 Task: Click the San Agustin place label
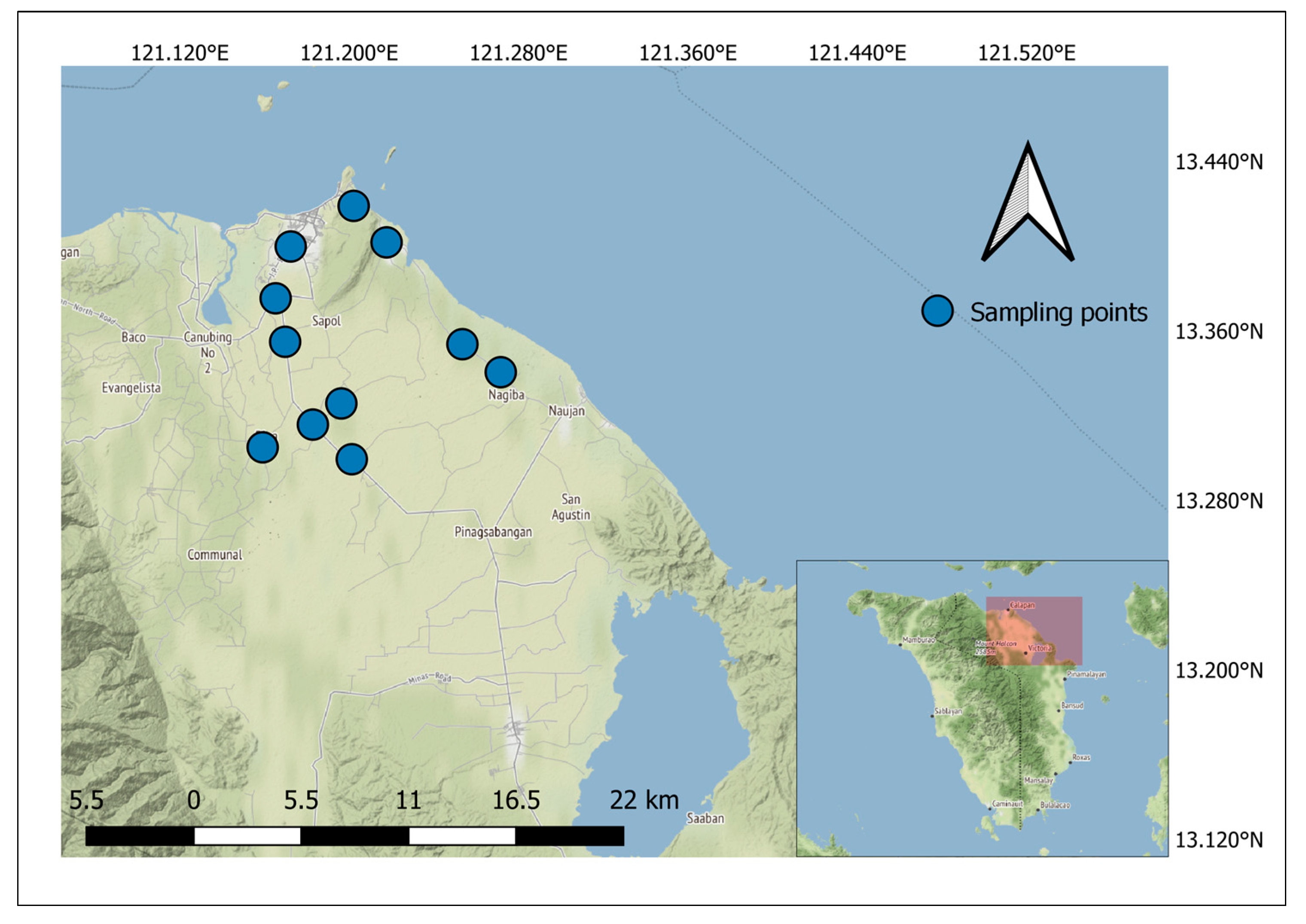pos(571,507)
